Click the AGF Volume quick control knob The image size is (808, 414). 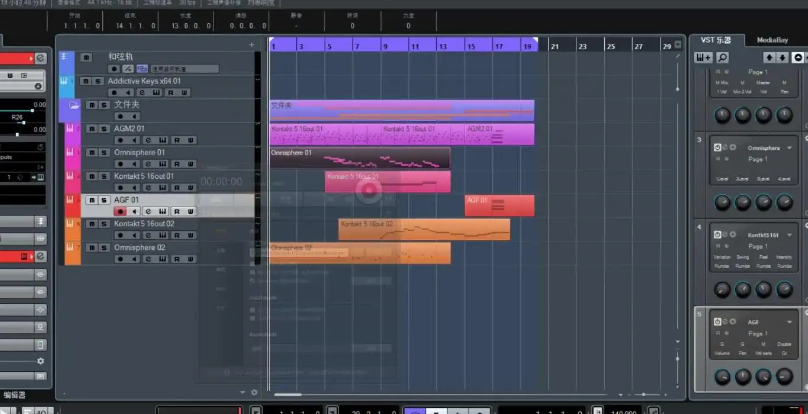(722, 377)
